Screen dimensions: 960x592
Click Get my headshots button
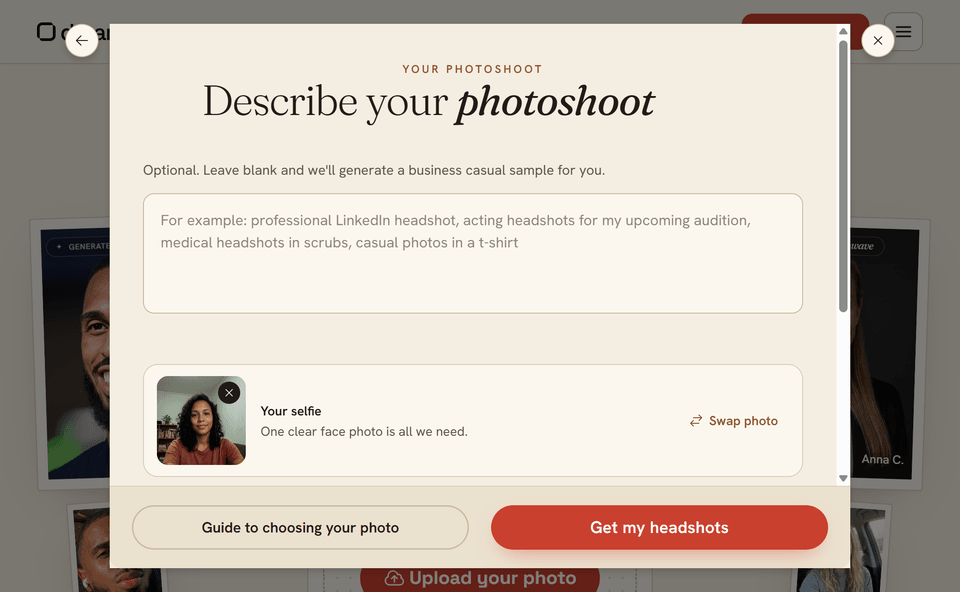tap(659, 528)
